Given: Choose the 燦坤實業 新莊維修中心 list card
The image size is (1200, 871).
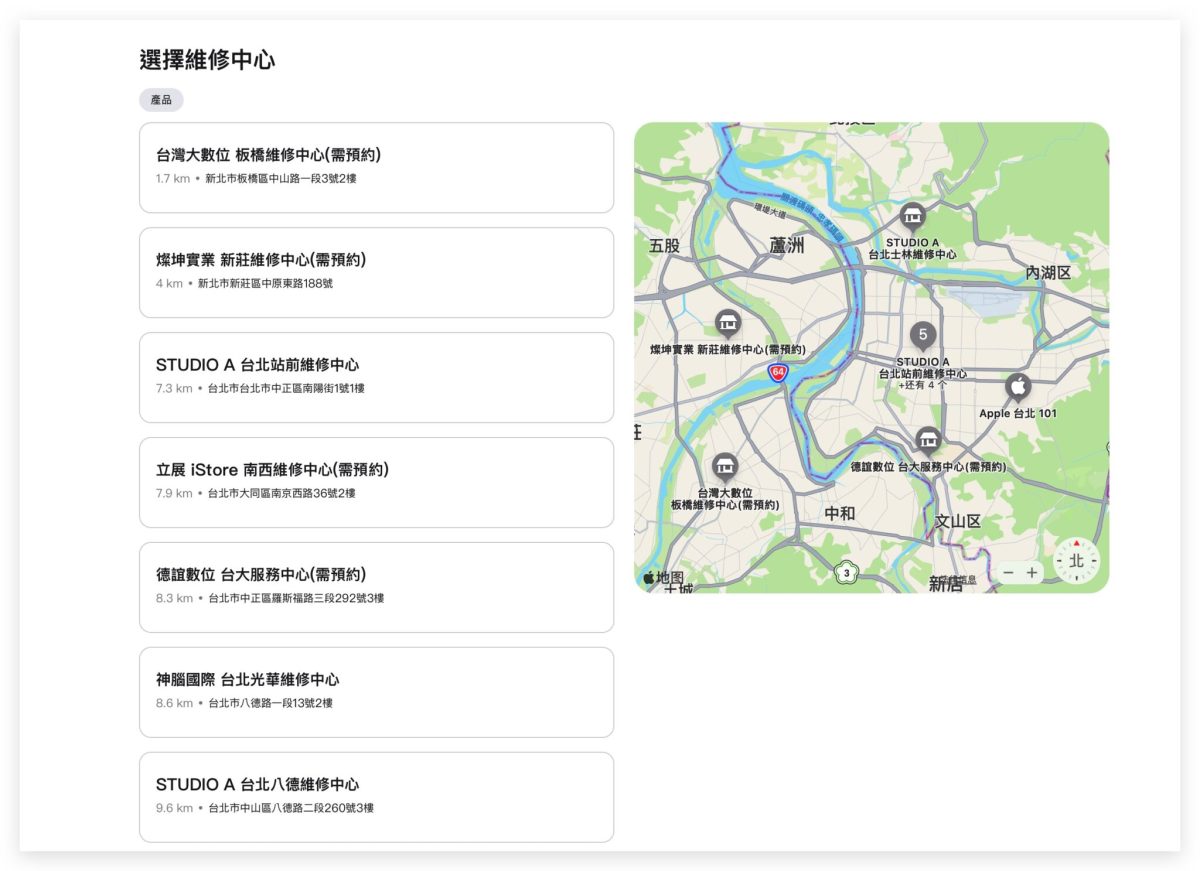Looking at the screenshot, I should coord(377,272).
